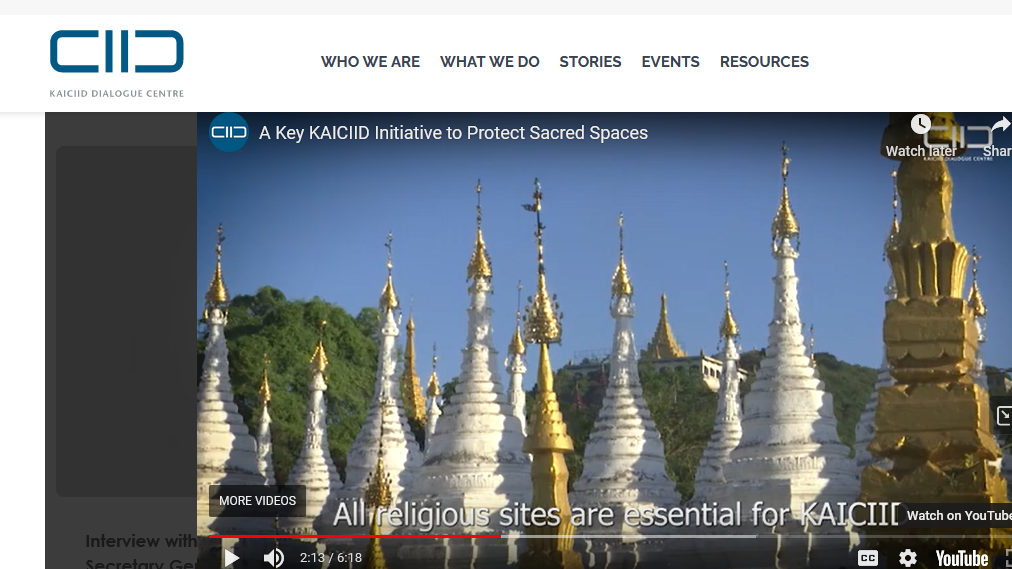
Task: Mute the video volume
Action: coord(274,558)
